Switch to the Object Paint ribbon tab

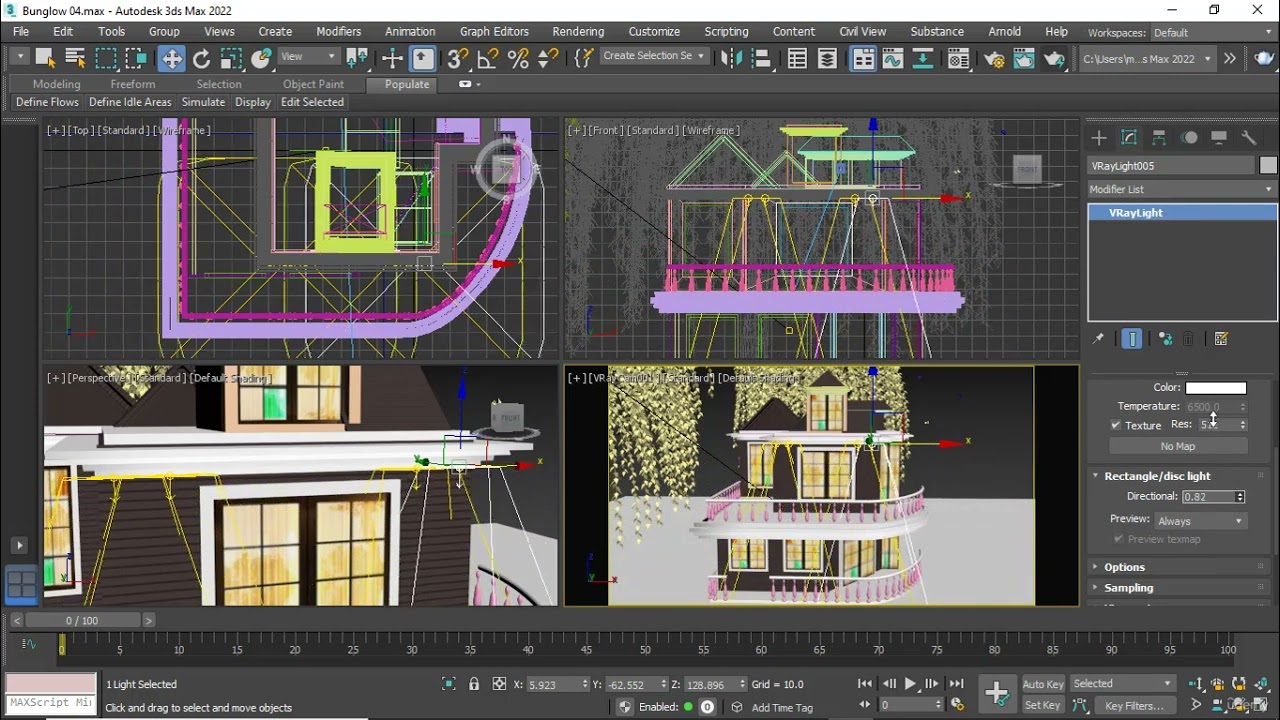pyautogui.click(x=313, y=84)
